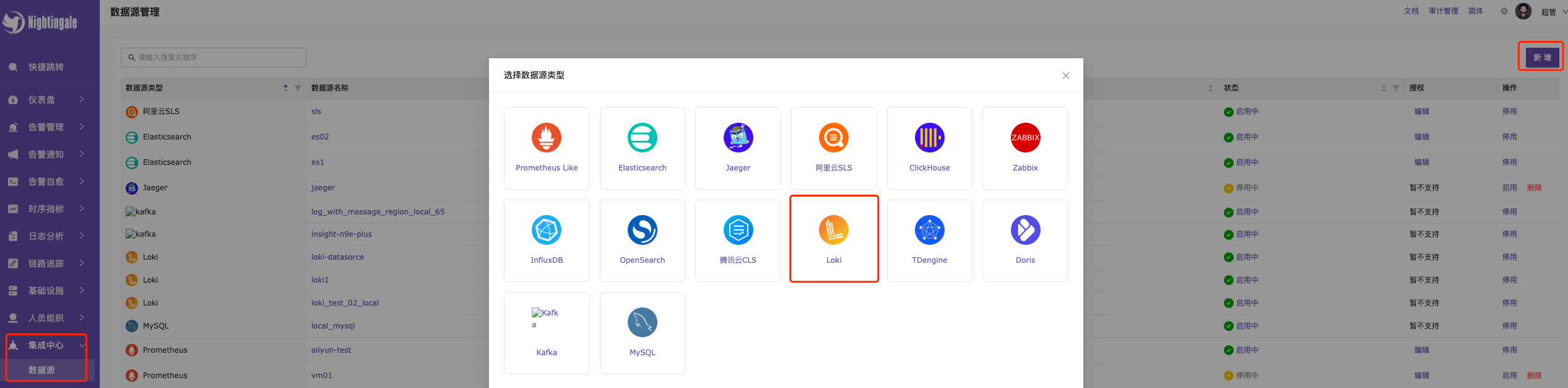Click the datasource search keyword field
This screenshot has height=388, width=1568.
click(x=214, y=58)
